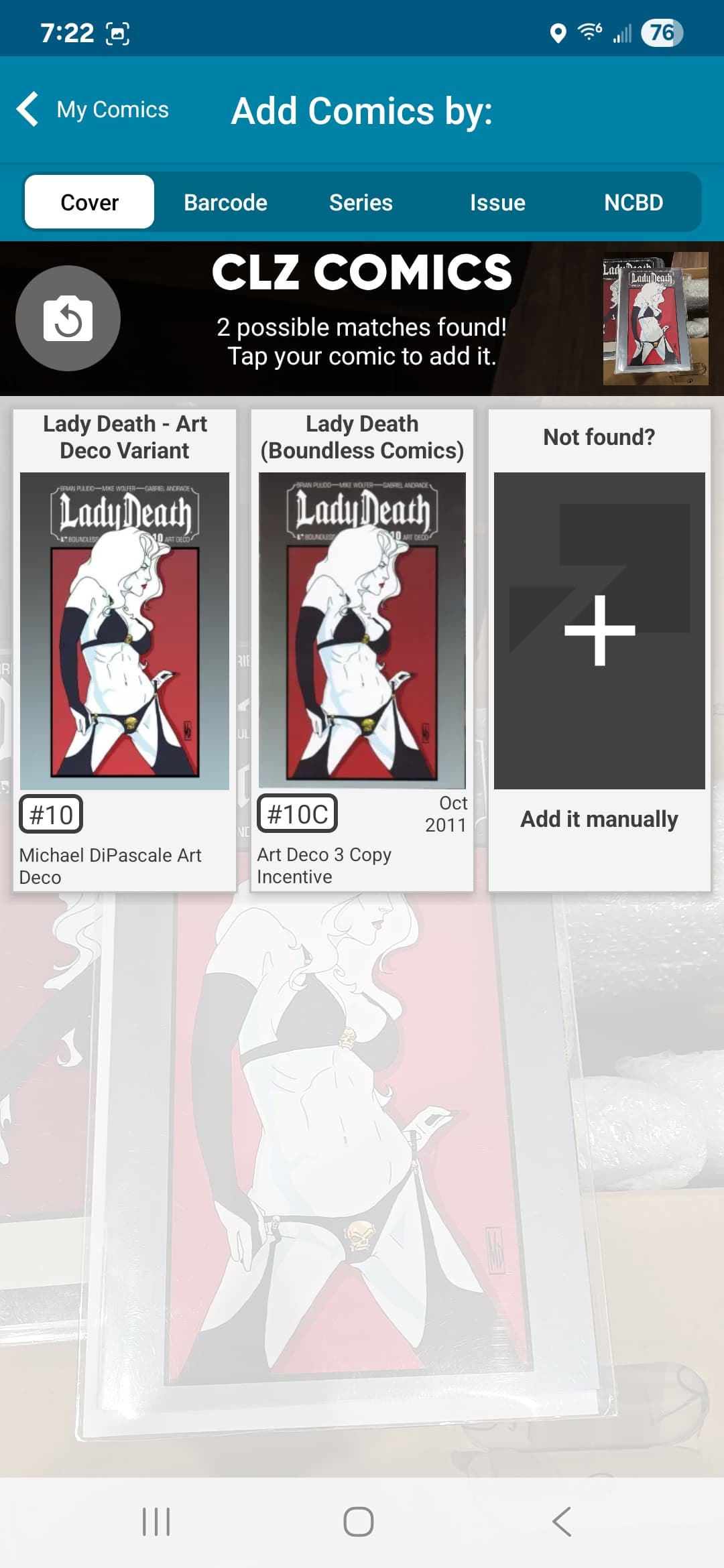
Task: Select Lady Death Boundless Comics cover
Action: click(362, 631)
